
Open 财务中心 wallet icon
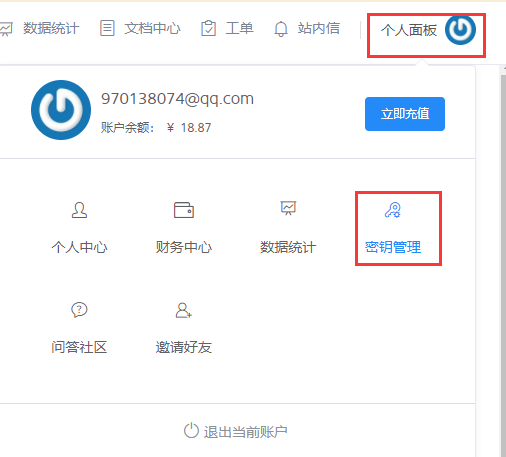tap(184, 210)
